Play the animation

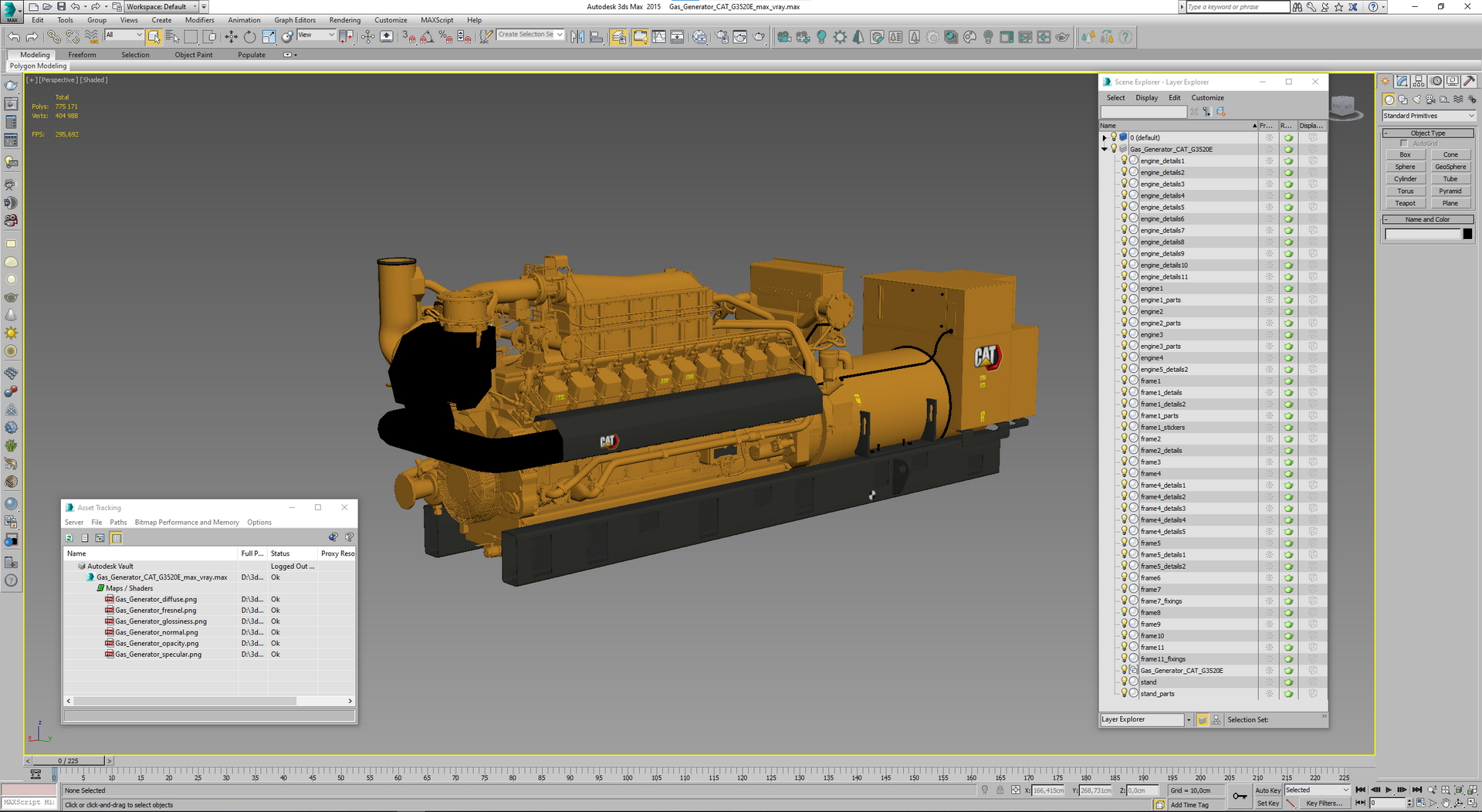pos(1389,790)
